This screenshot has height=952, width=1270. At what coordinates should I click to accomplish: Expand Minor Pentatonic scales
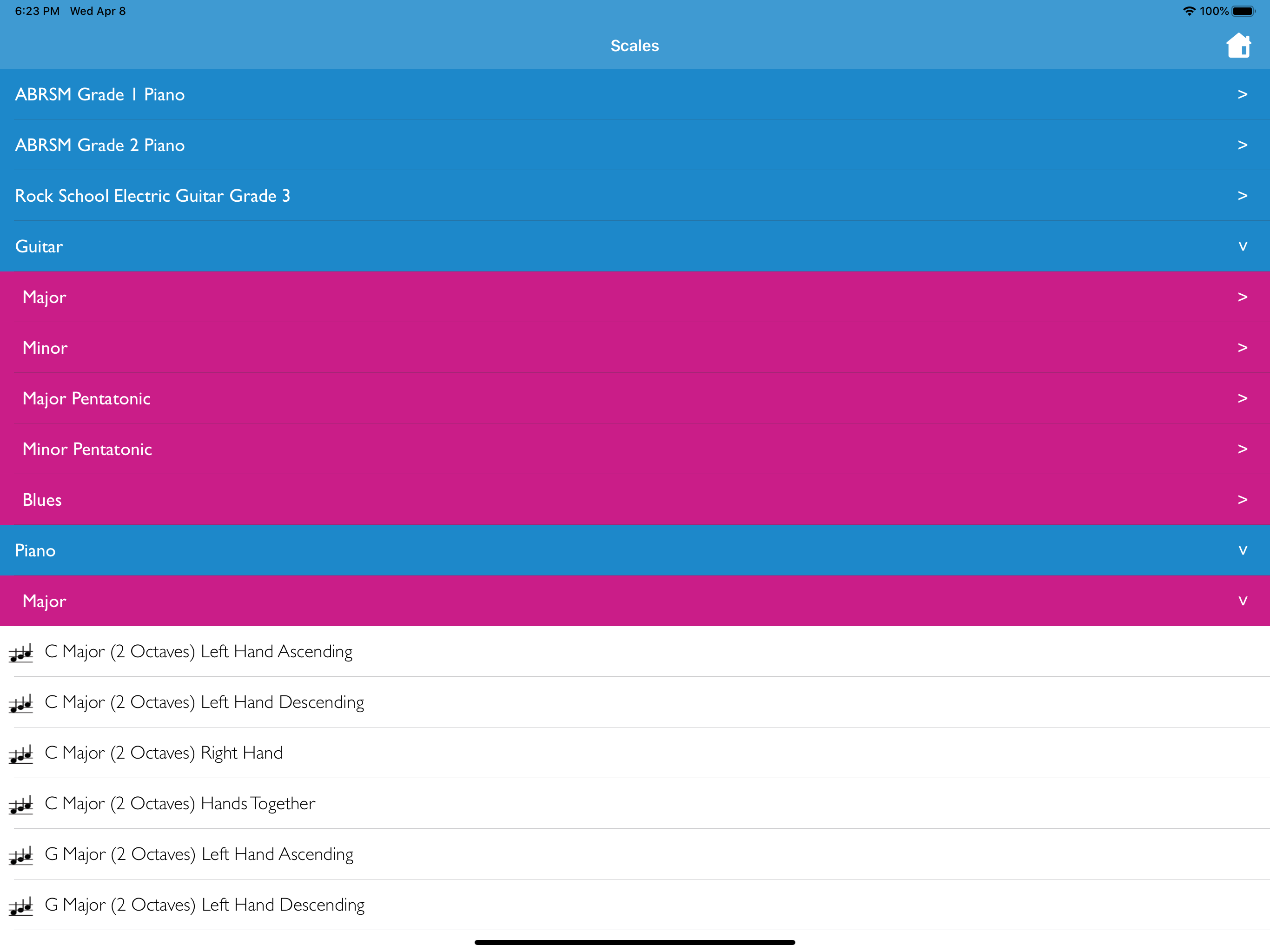635,449
